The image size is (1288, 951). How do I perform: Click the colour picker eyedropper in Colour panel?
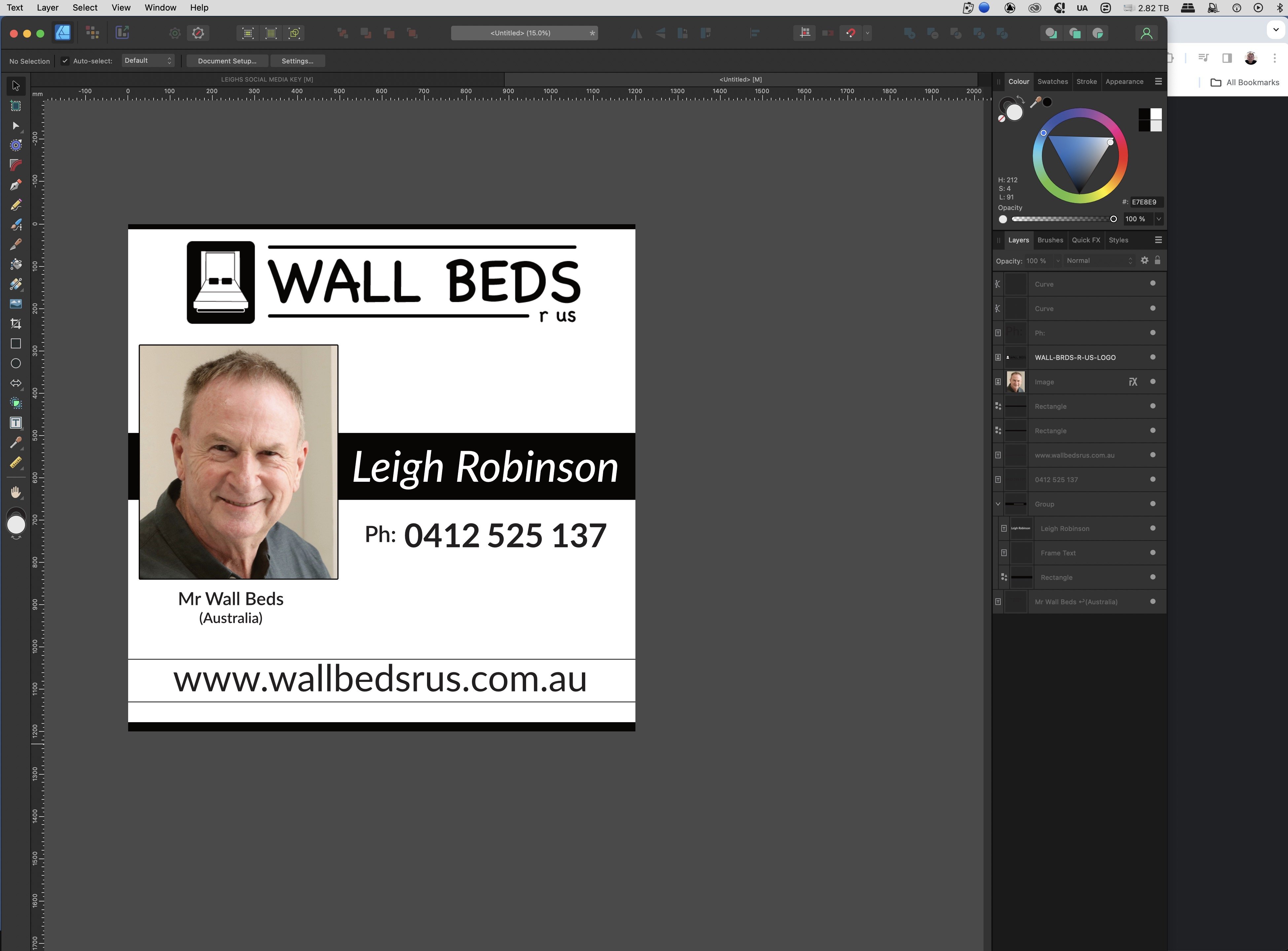(x=1036, y=102)
